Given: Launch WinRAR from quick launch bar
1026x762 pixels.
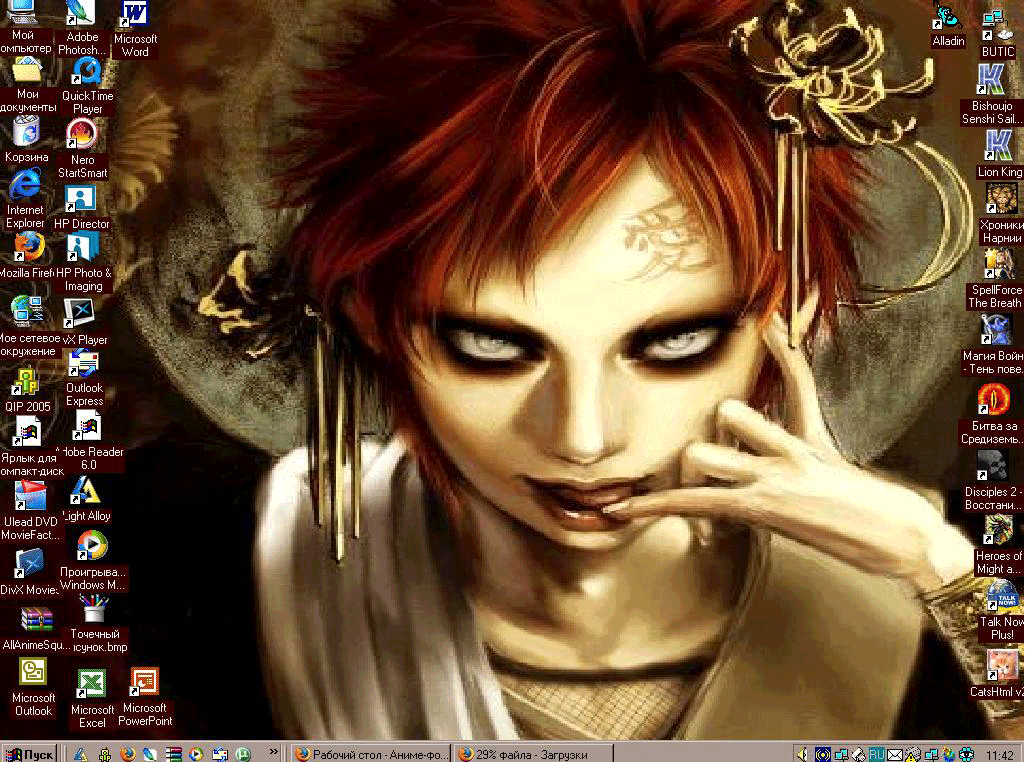Looking at the screenshot, I should pyautogui.click(x=173, y=754).
